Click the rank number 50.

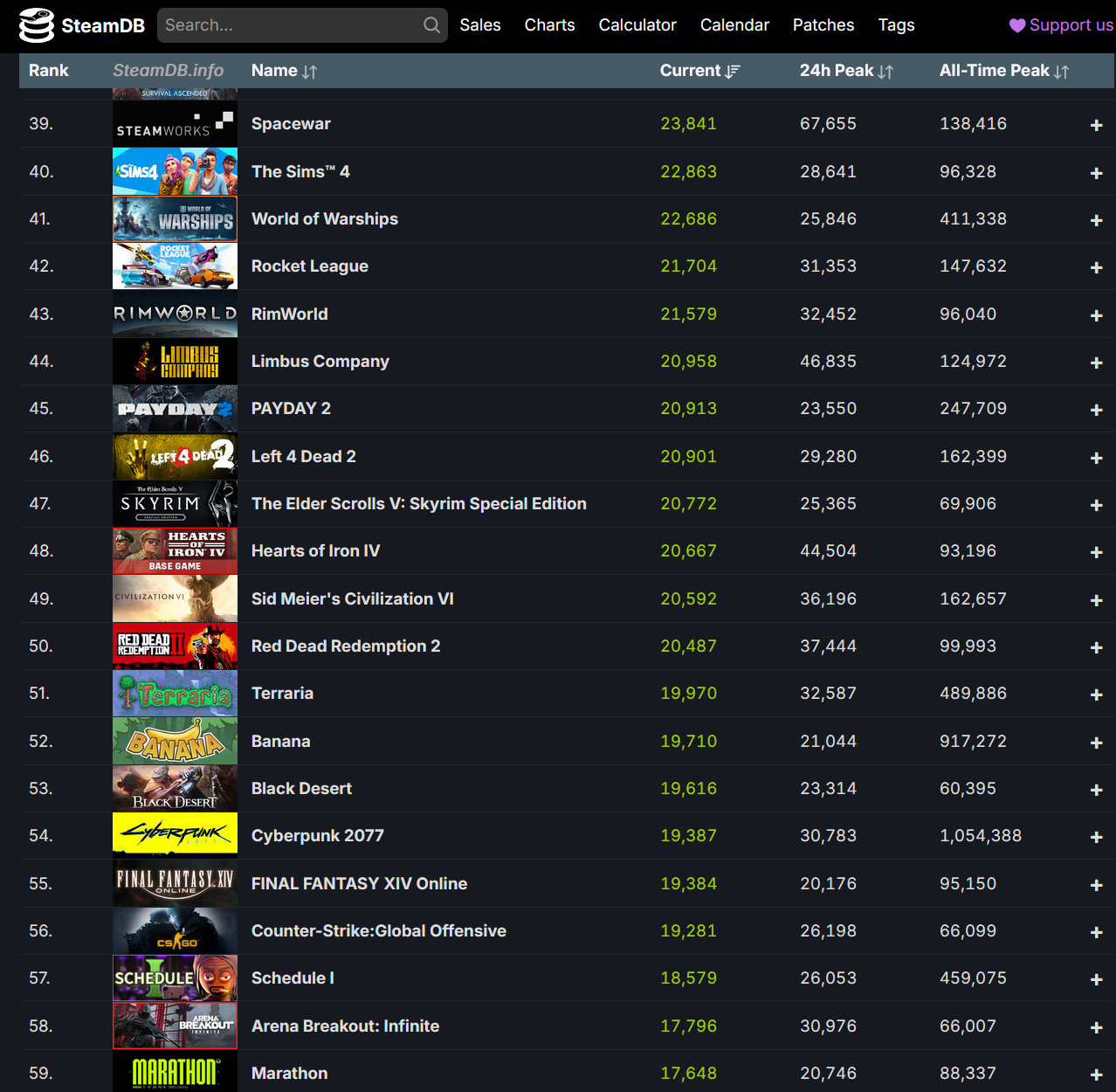pyautogui.click(x=41, y=646)
